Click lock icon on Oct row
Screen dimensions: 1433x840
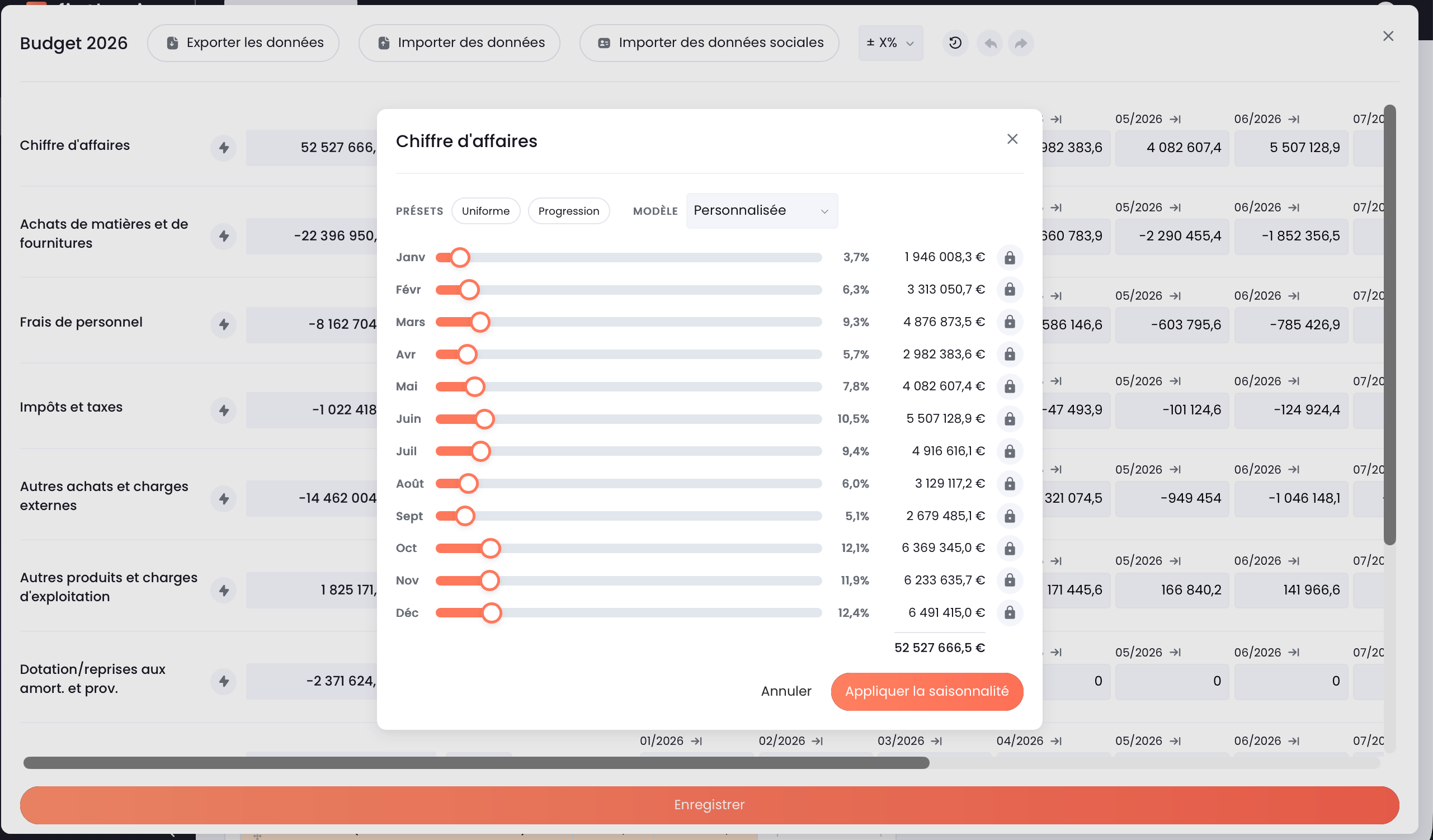pos(1010,548)
